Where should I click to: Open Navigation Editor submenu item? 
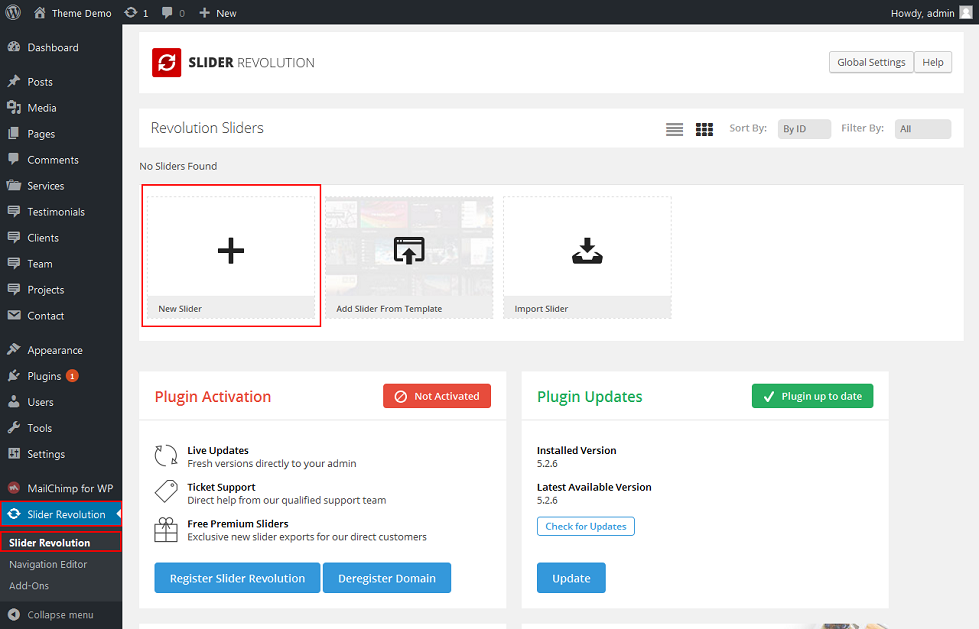[48, 564]
